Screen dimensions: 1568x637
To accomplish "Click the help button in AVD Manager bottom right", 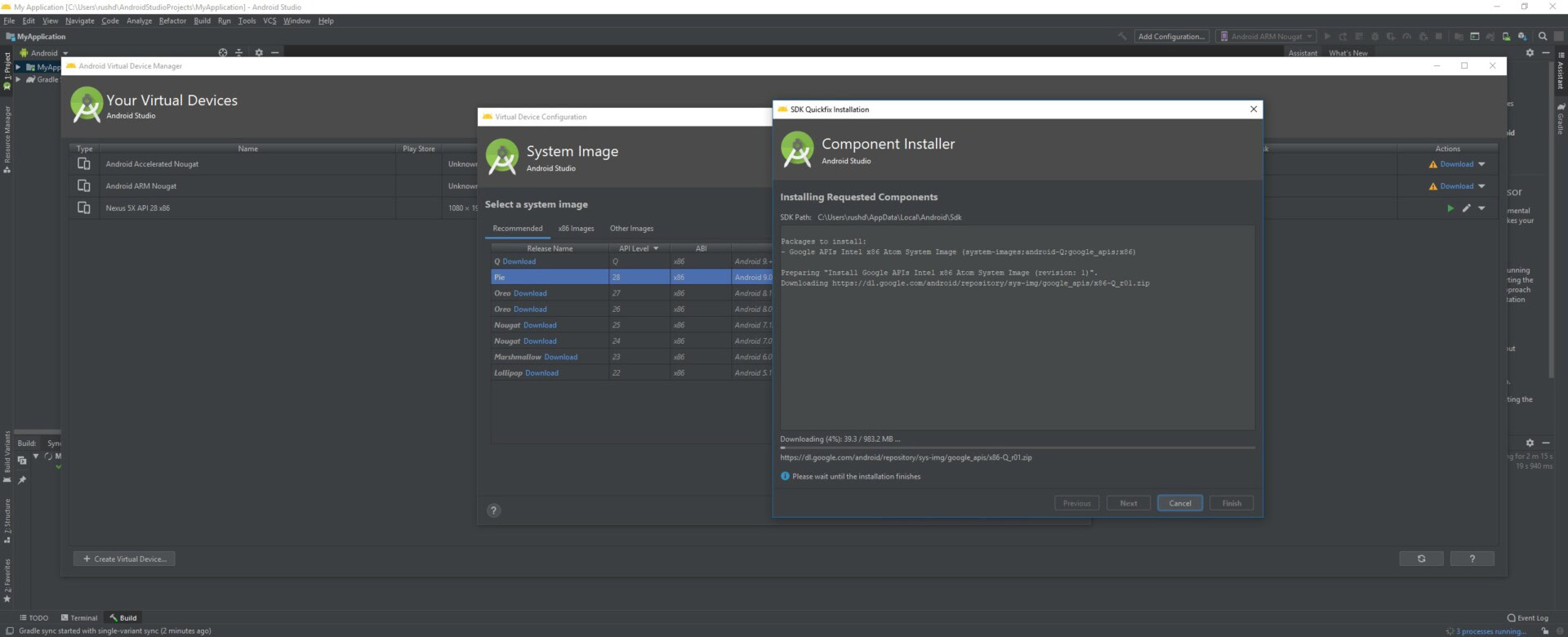I will coord(1472,559).
